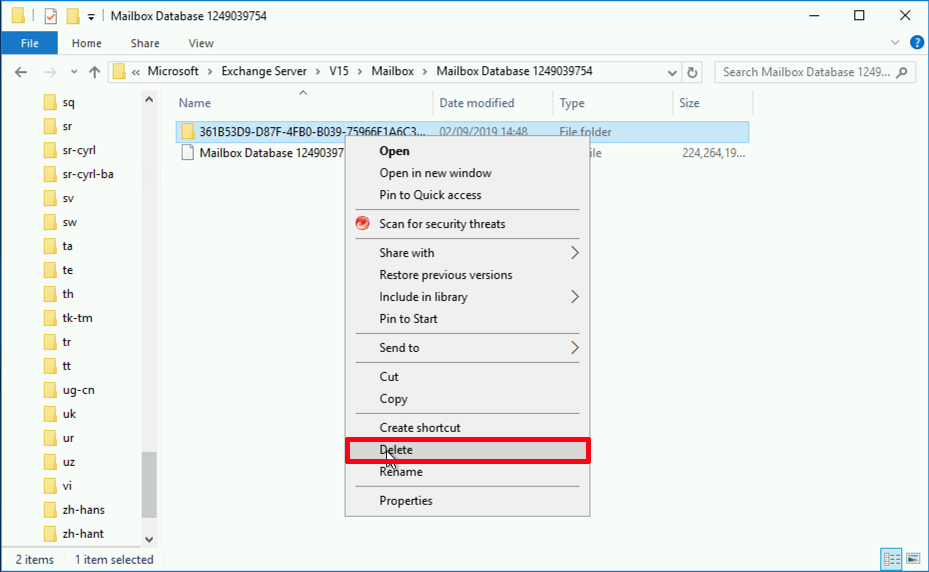929x572 pixels.
Task: Go back with the Back arrow
Action: 21,72
